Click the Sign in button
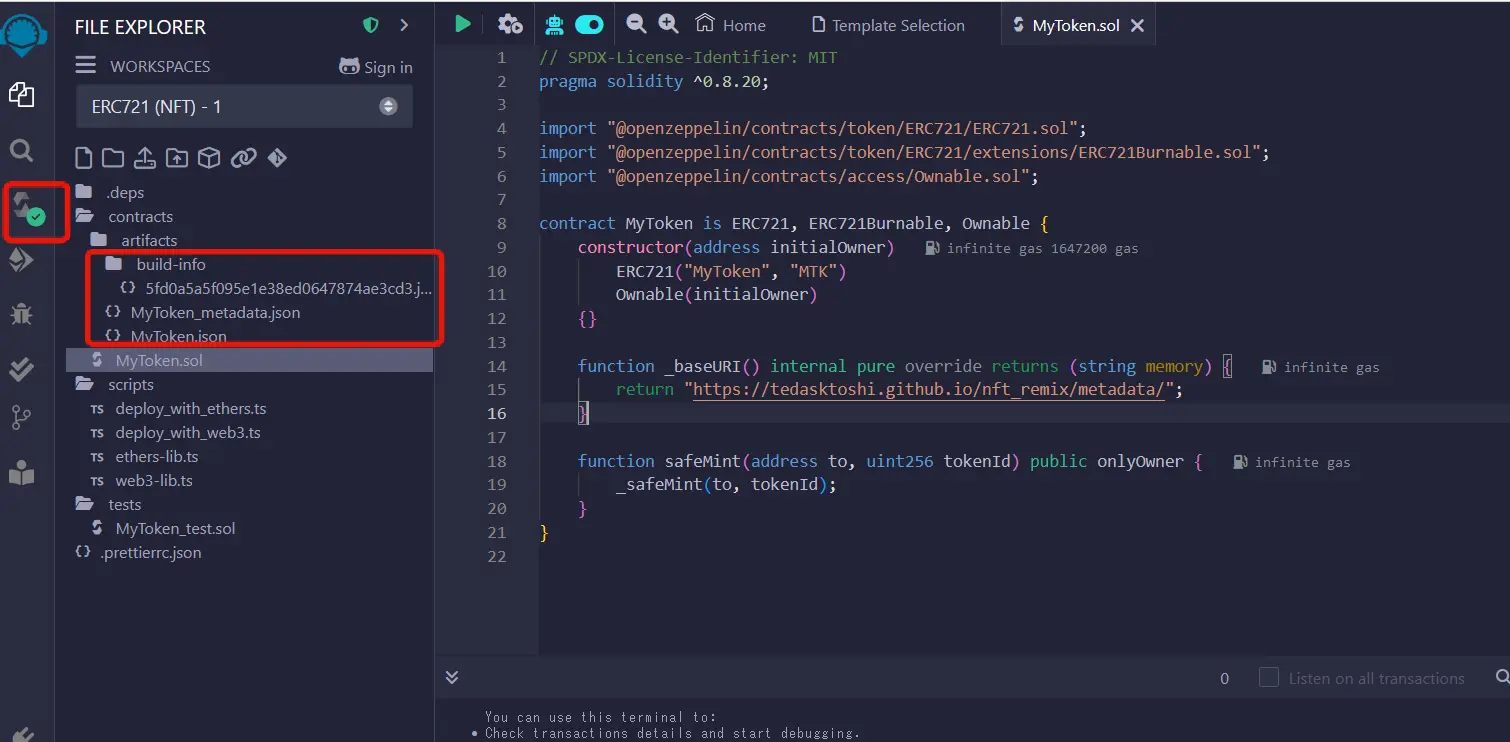Image resolution: width=1510 pixels, height=742 pixels. click(376, 67)
